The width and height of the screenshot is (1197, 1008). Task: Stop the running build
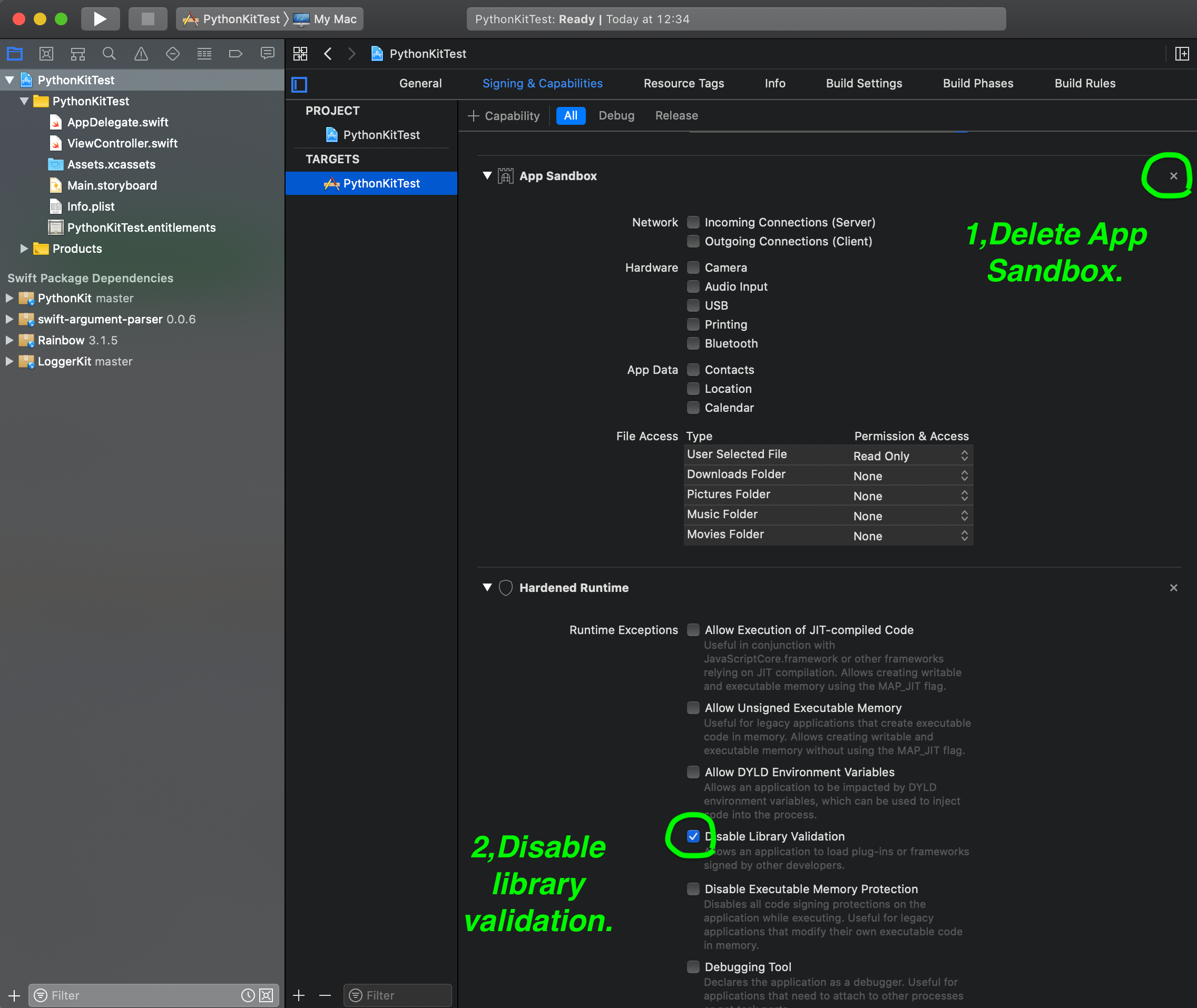[x=148, y=19]
